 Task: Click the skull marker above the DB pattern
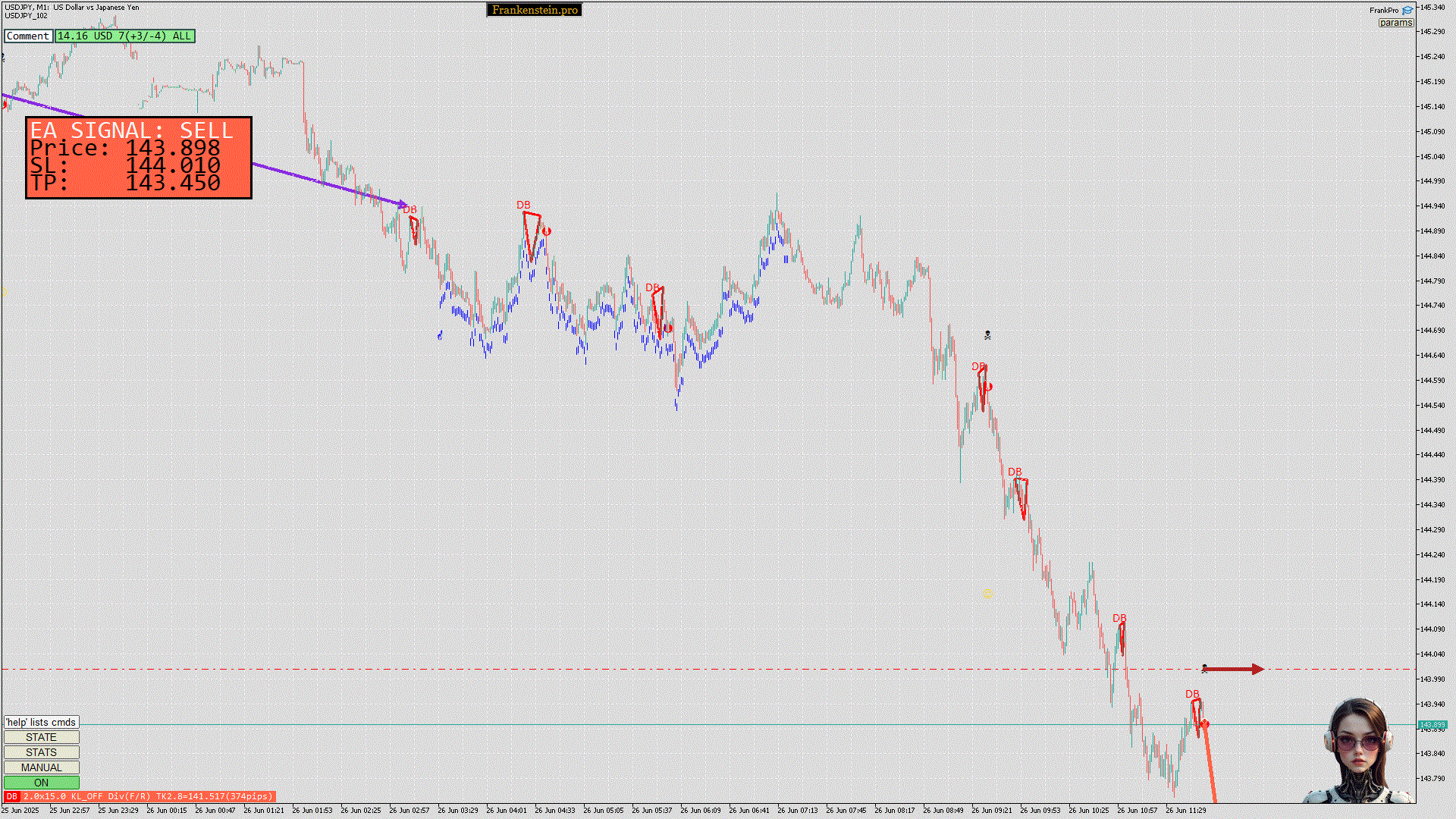coord(987,334)
